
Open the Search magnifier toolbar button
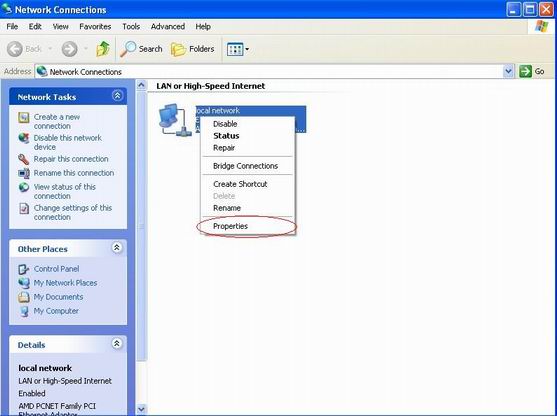(141, 49)
